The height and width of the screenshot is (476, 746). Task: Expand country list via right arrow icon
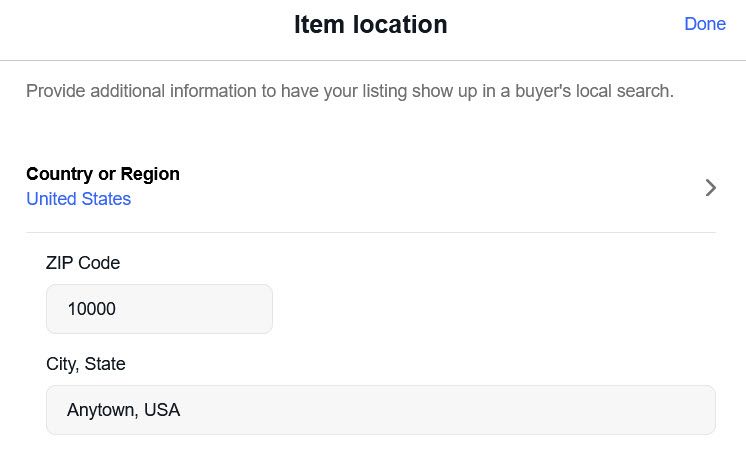coord(710,187)
